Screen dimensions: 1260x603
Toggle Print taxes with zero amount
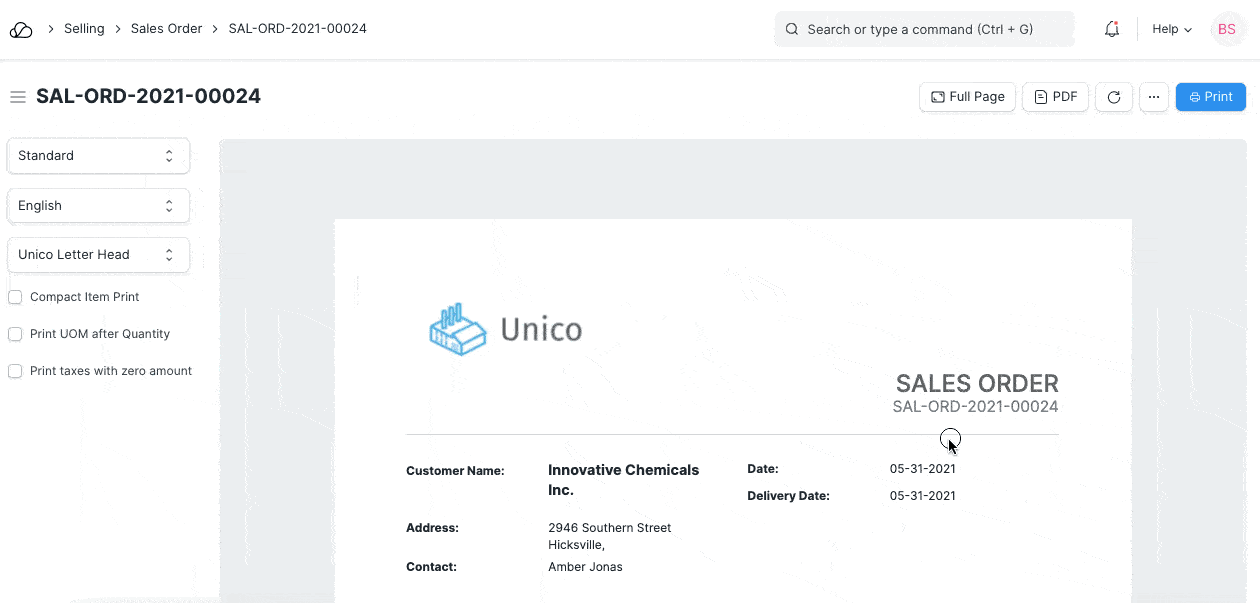(15, 371)
